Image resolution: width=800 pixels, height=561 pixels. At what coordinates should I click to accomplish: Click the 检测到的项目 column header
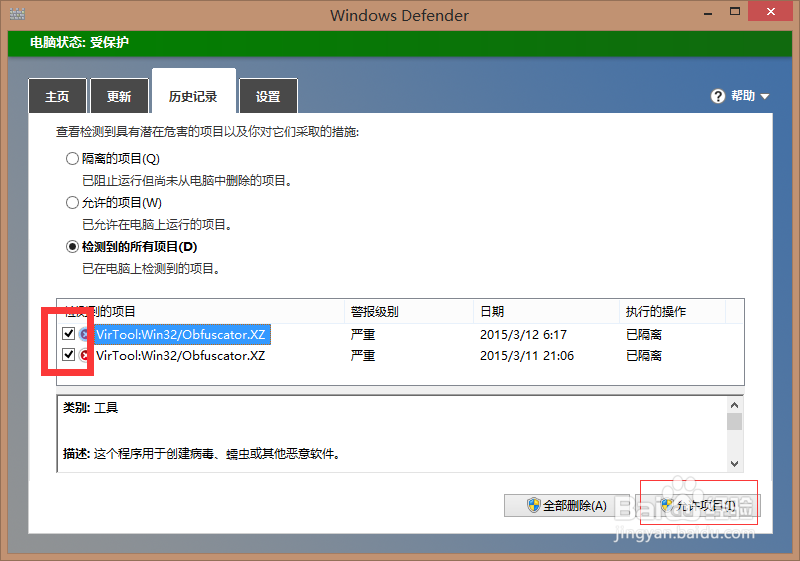[201, 312]
